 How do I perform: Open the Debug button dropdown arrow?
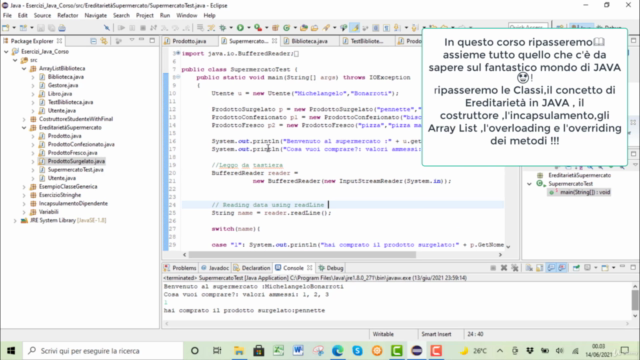pos(231,28)
